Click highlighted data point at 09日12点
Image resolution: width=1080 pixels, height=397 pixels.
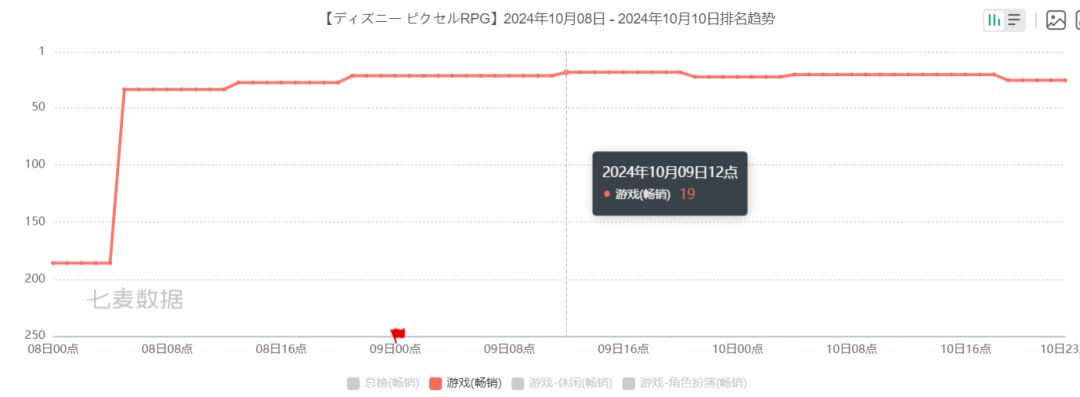[566, 72]
